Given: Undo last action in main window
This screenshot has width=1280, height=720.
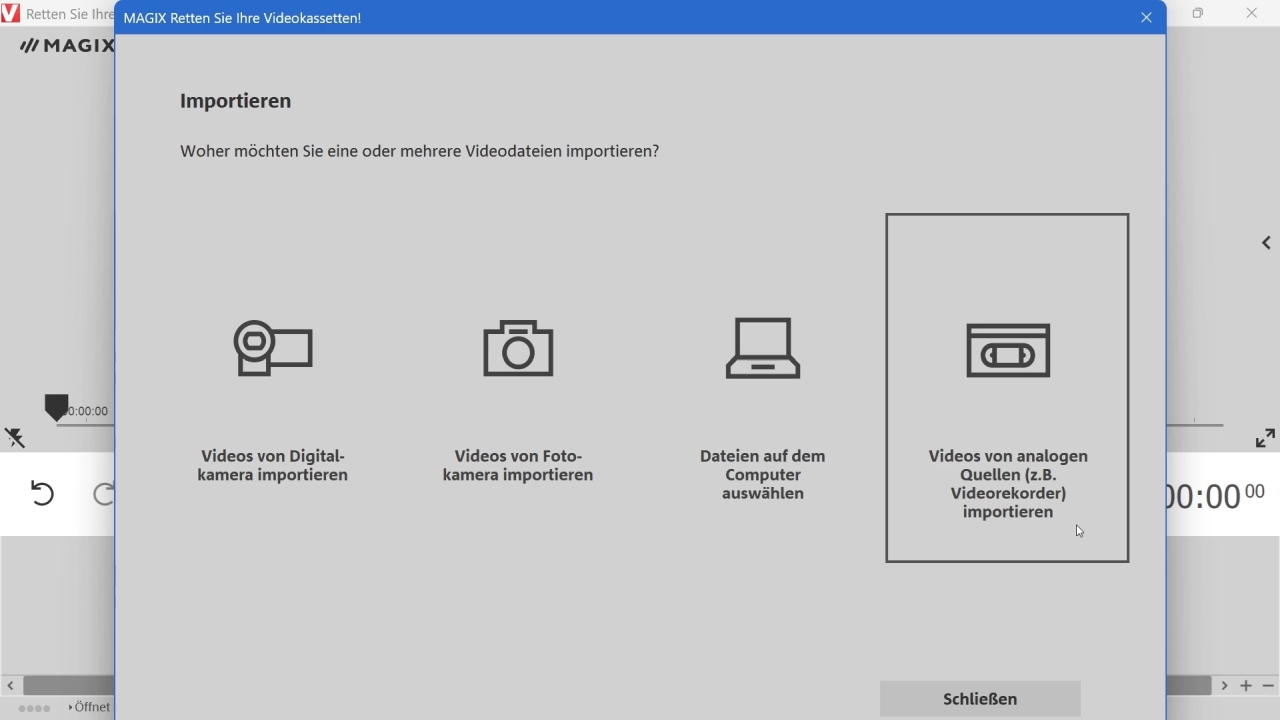Looking at the screenshot, I should (x=42, y=494).
